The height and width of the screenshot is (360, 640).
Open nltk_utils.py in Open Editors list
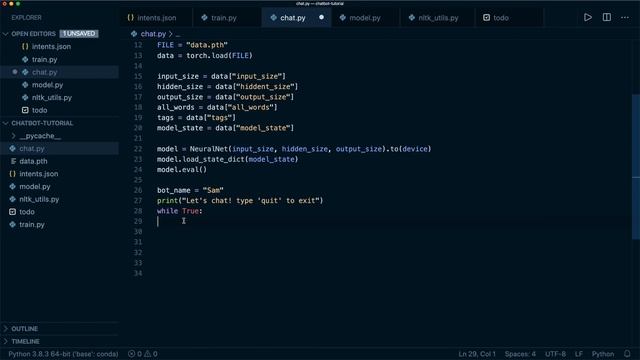(x=52, y=97)
